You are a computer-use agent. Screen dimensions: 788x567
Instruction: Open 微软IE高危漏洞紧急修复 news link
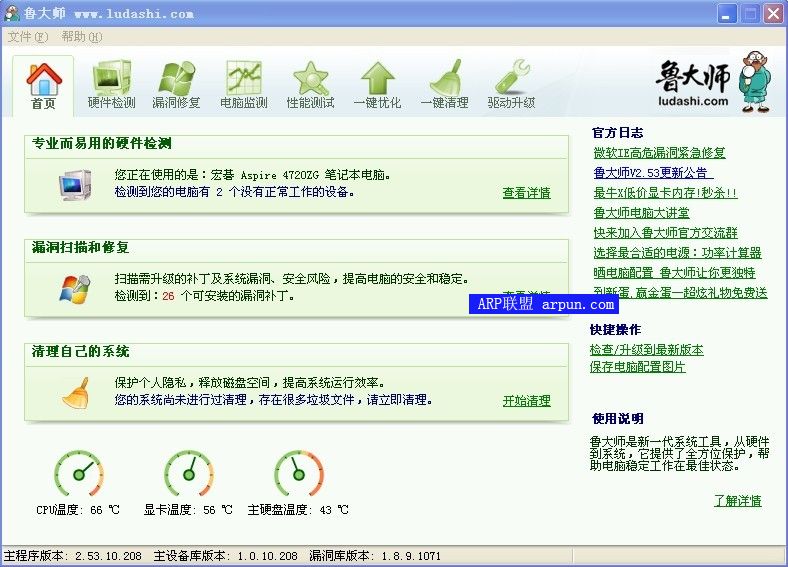[659, 153]
